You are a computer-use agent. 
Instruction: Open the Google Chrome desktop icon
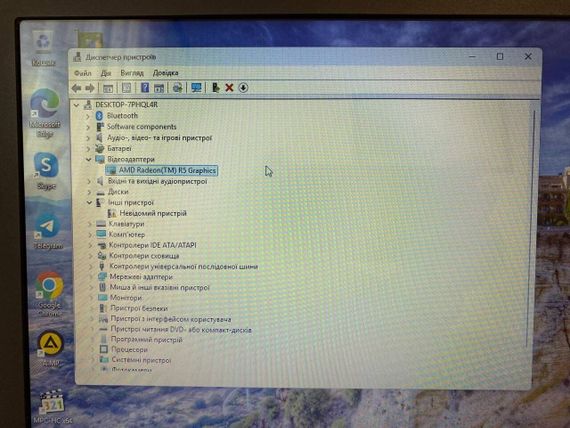tap(49, 294)
